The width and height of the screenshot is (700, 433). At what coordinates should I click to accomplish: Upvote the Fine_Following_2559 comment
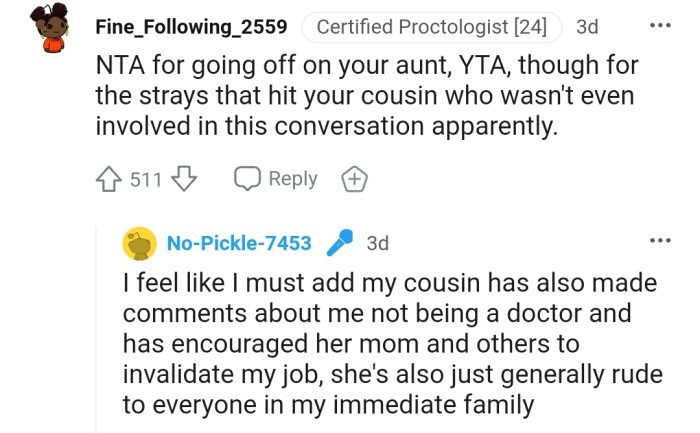coord(109,179)
